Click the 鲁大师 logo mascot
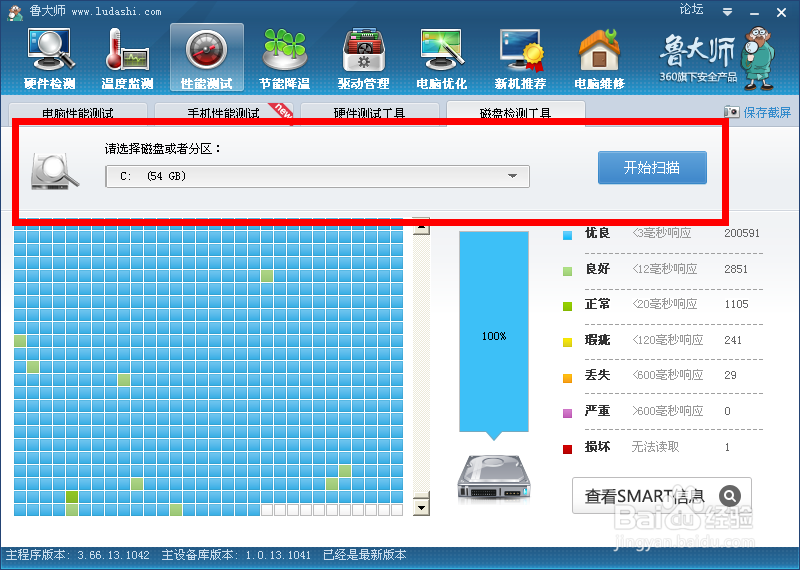Image resolution: width=800 pixels, height=570 pixels. click(759, 58)
